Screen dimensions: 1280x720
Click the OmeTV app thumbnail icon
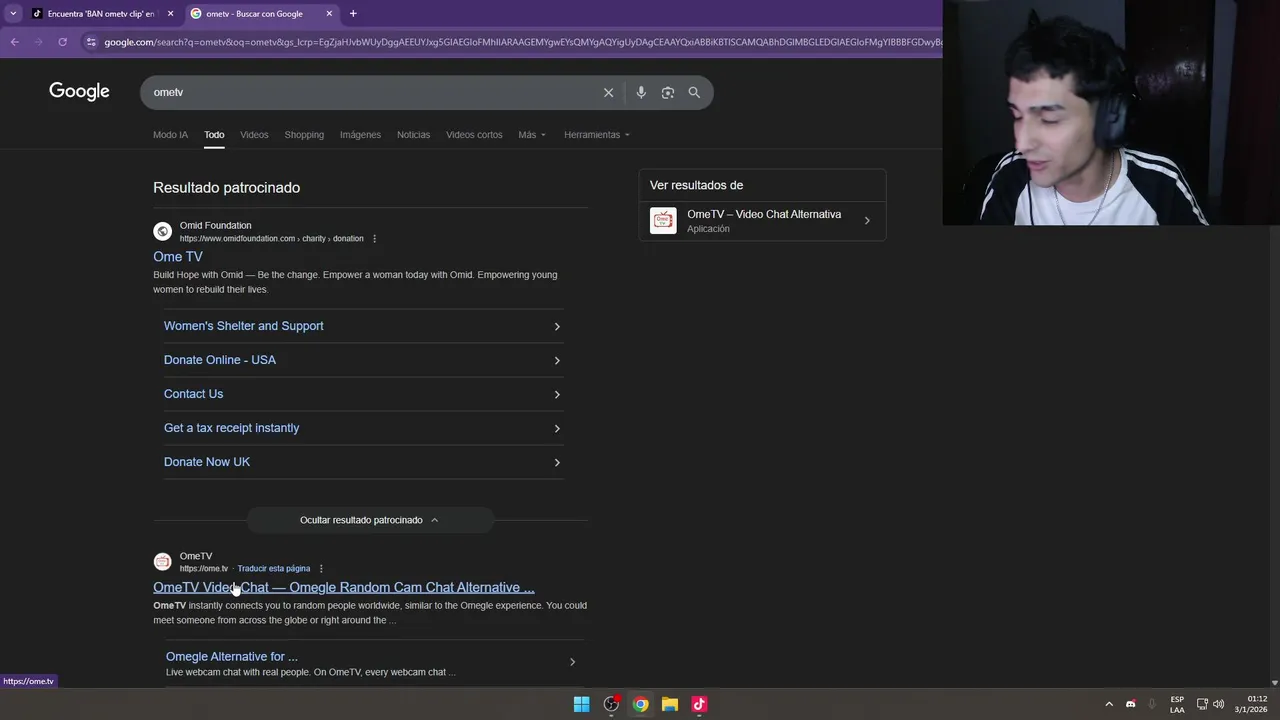(x=663, y=221)
